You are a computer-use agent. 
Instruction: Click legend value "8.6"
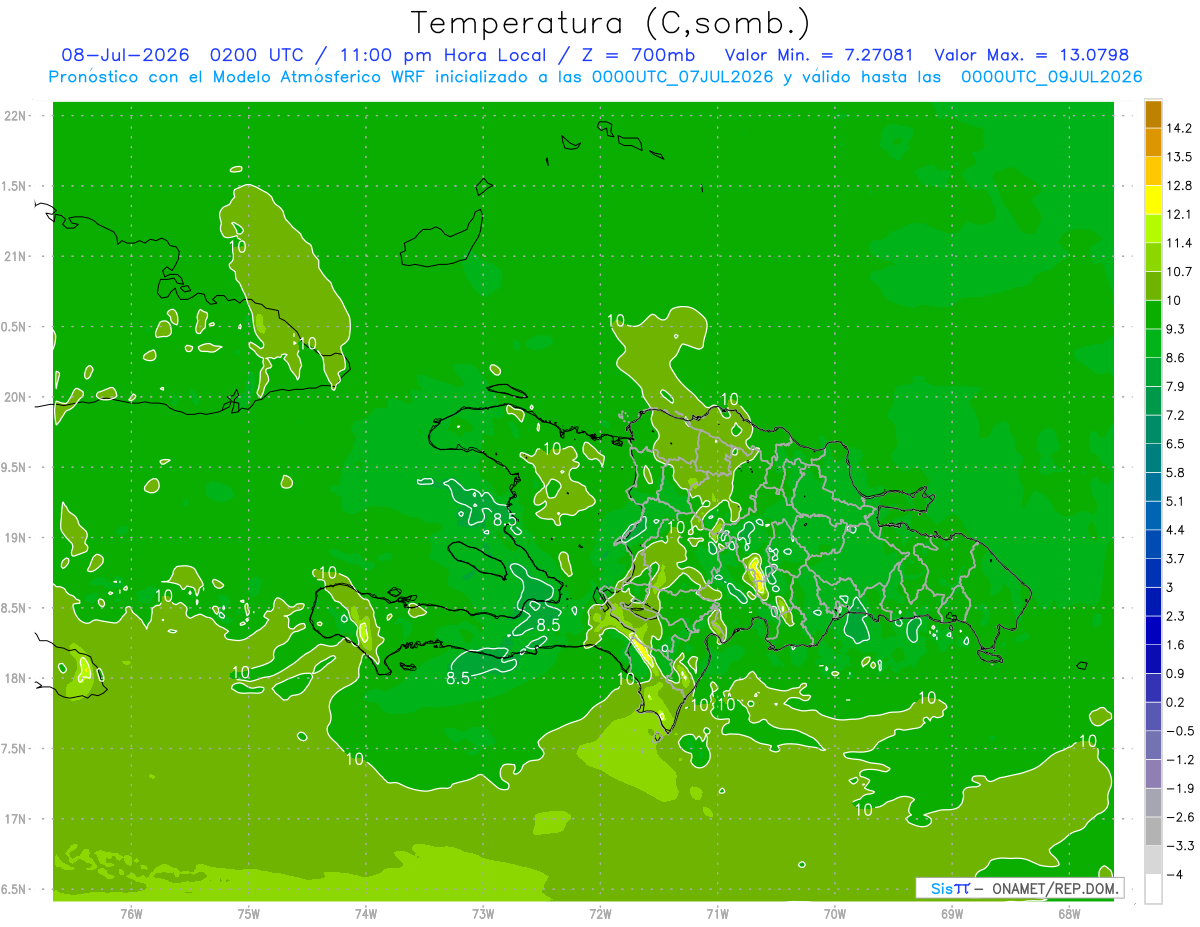pos(1175,357)
